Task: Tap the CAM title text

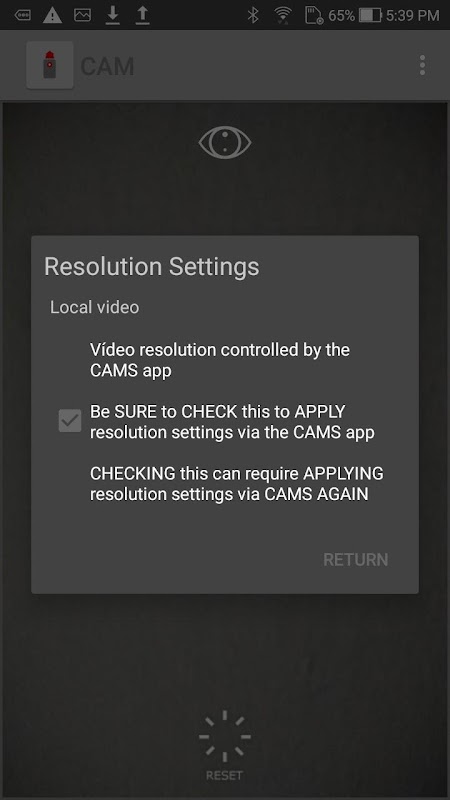Action: 107,66
